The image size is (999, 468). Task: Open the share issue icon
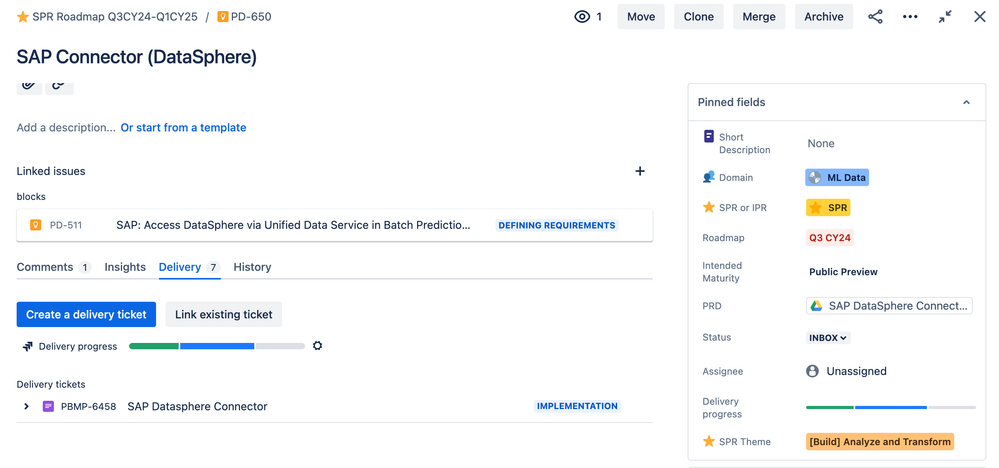pyautogui.click(x=875, y=17)
